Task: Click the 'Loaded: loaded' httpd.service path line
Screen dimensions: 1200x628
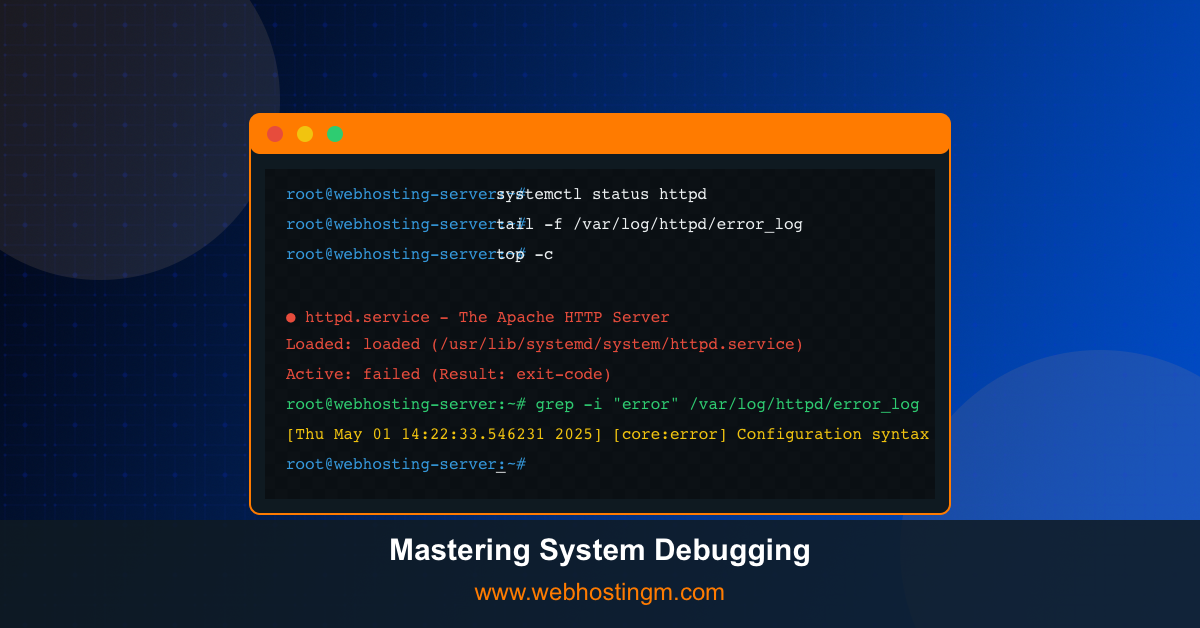Action: tap(545, 344)
